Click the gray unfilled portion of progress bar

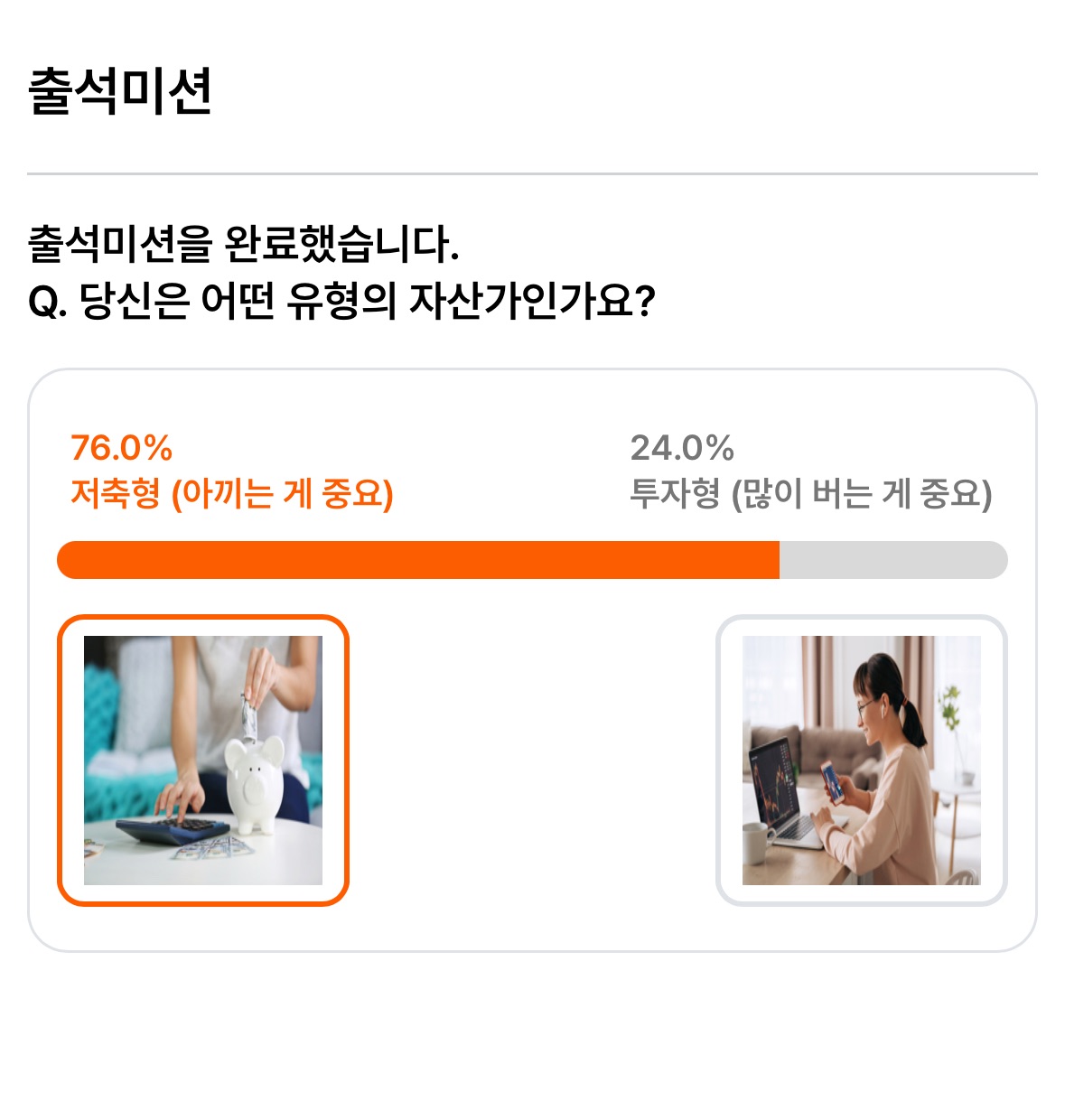point(893,560)
